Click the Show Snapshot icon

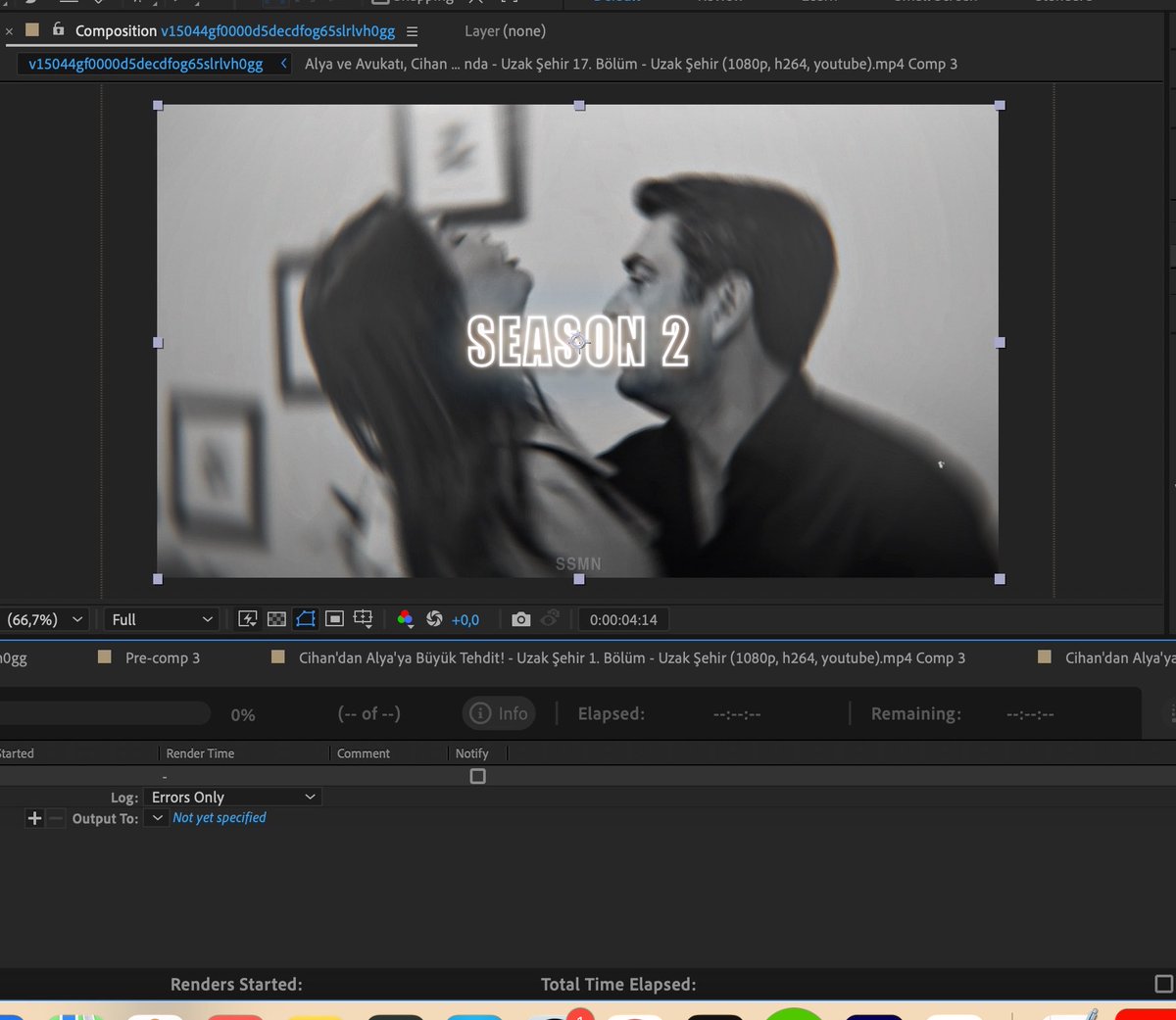click(550, 618)
